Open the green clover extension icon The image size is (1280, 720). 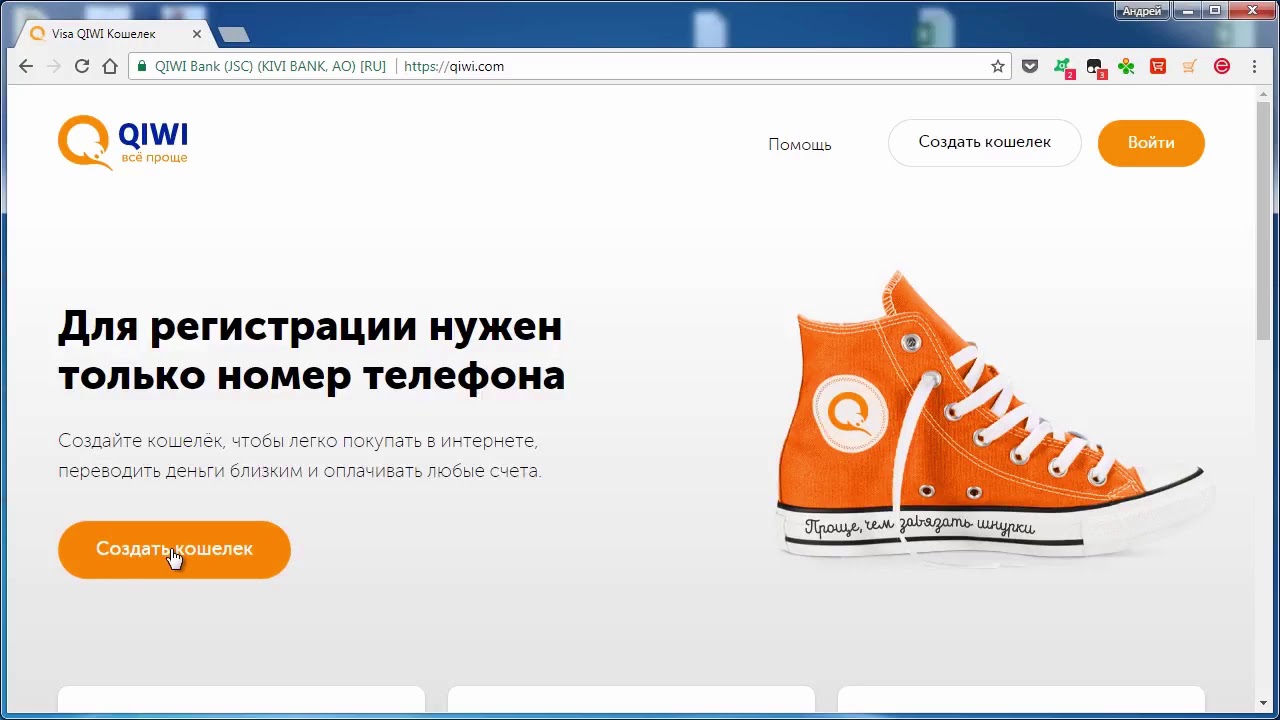point(1127,66)
